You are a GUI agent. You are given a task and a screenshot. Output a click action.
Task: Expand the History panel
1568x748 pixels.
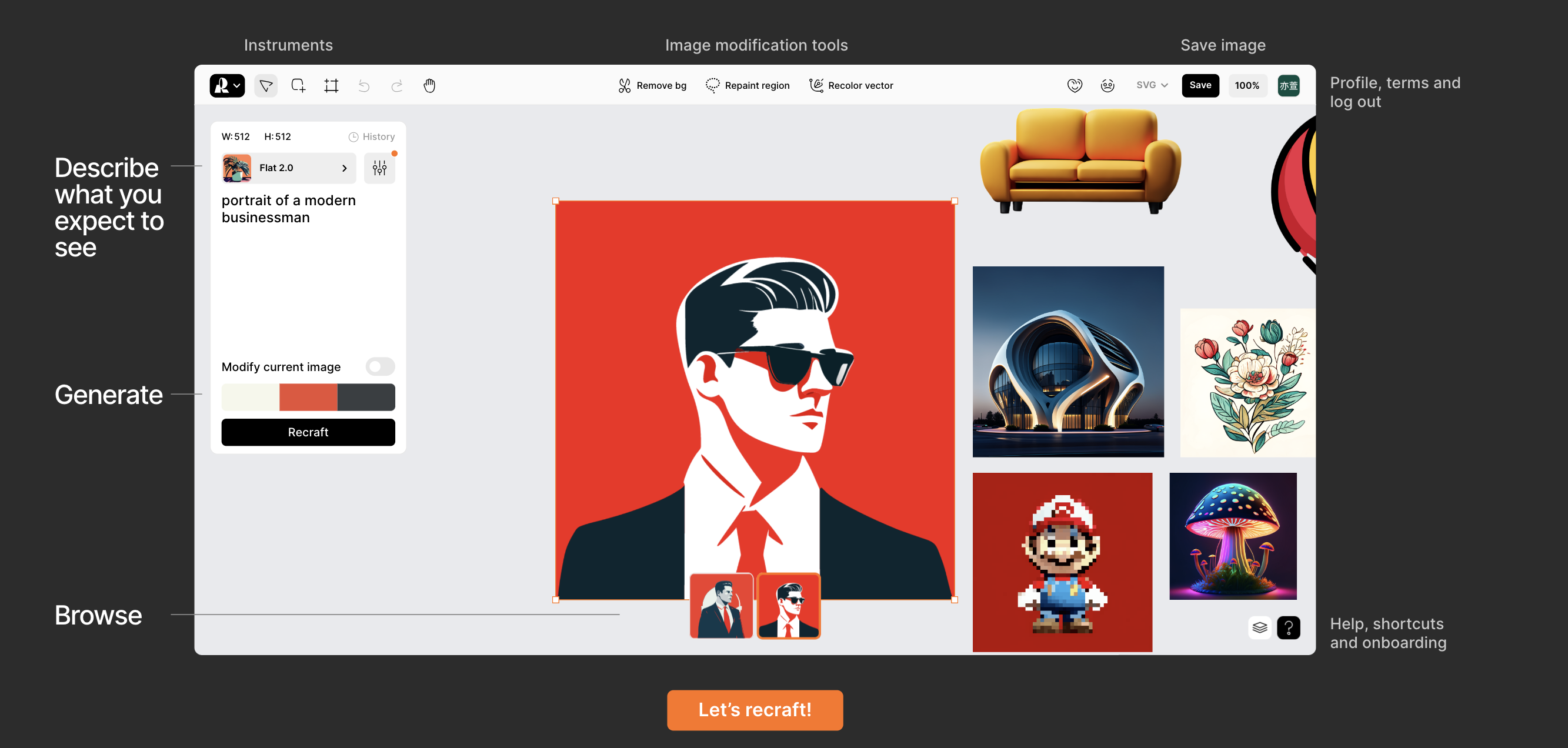[x=372, y=136]
